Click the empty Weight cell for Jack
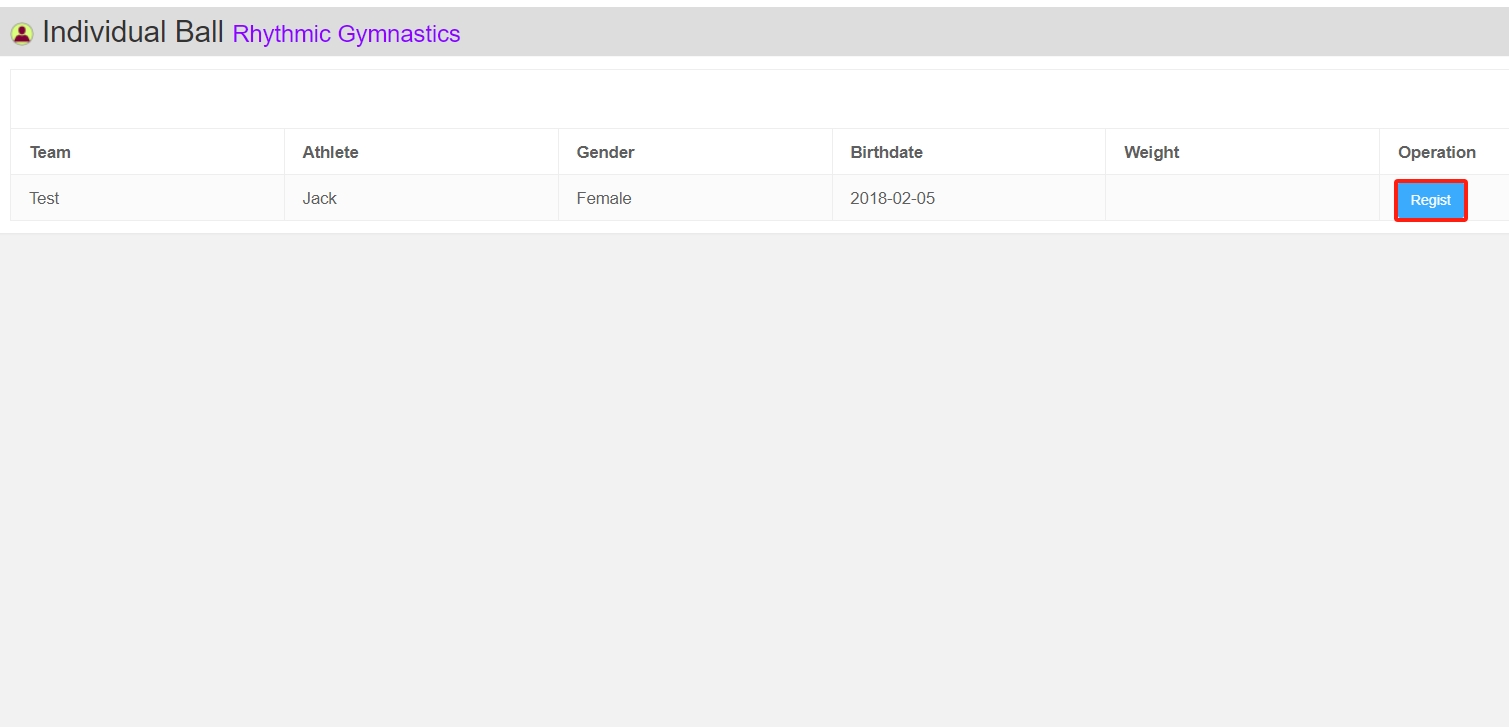1509x727 pixels. coord(1240,198)
